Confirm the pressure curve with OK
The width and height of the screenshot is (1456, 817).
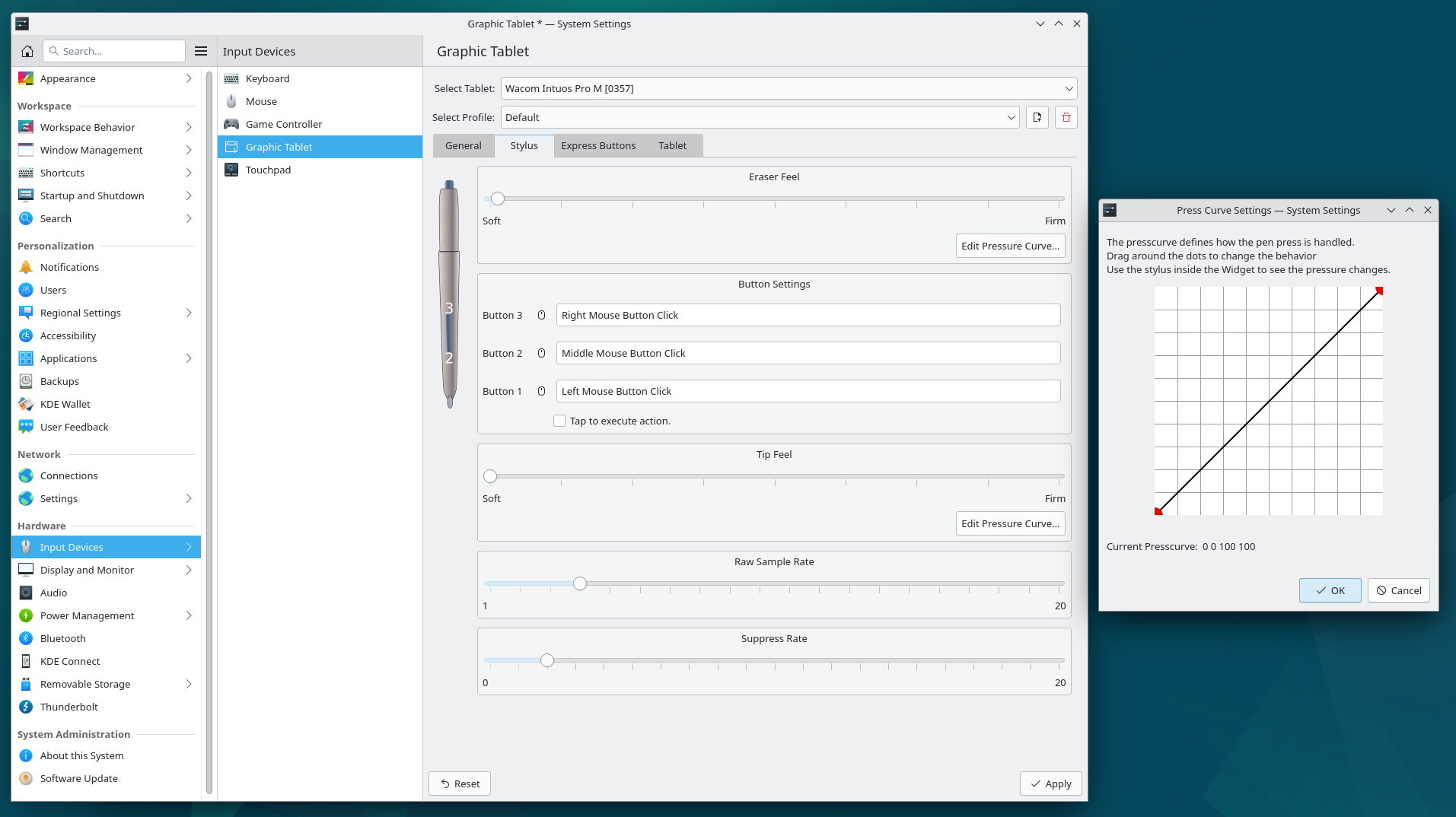click(1330, 590)
